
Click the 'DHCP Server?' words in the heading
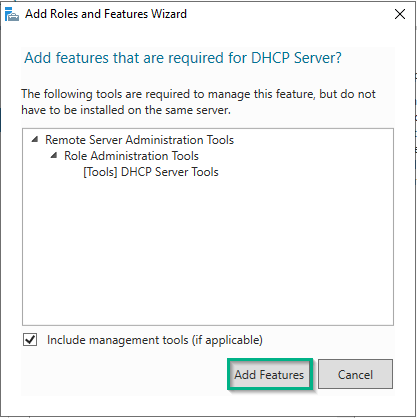tap(296, 58)
